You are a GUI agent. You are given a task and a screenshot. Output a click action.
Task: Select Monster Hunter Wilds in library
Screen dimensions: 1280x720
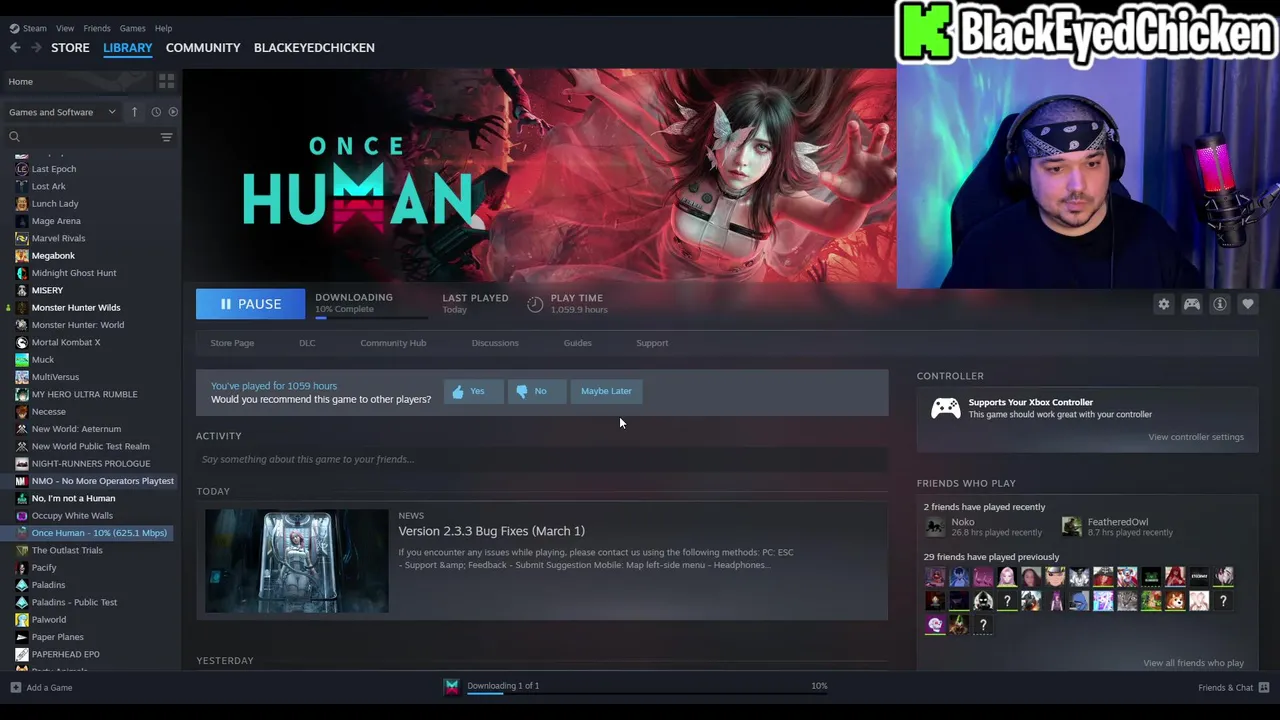point(75,307)
